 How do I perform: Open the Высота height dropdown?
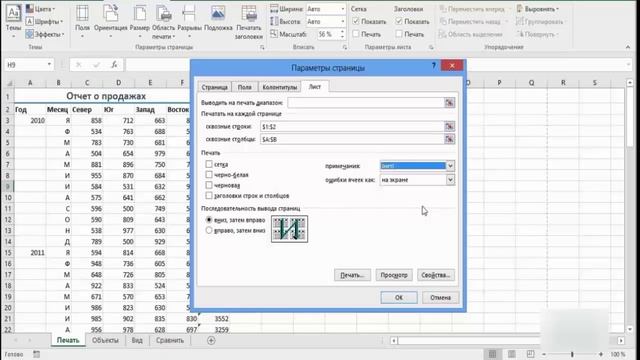point(342,21)
